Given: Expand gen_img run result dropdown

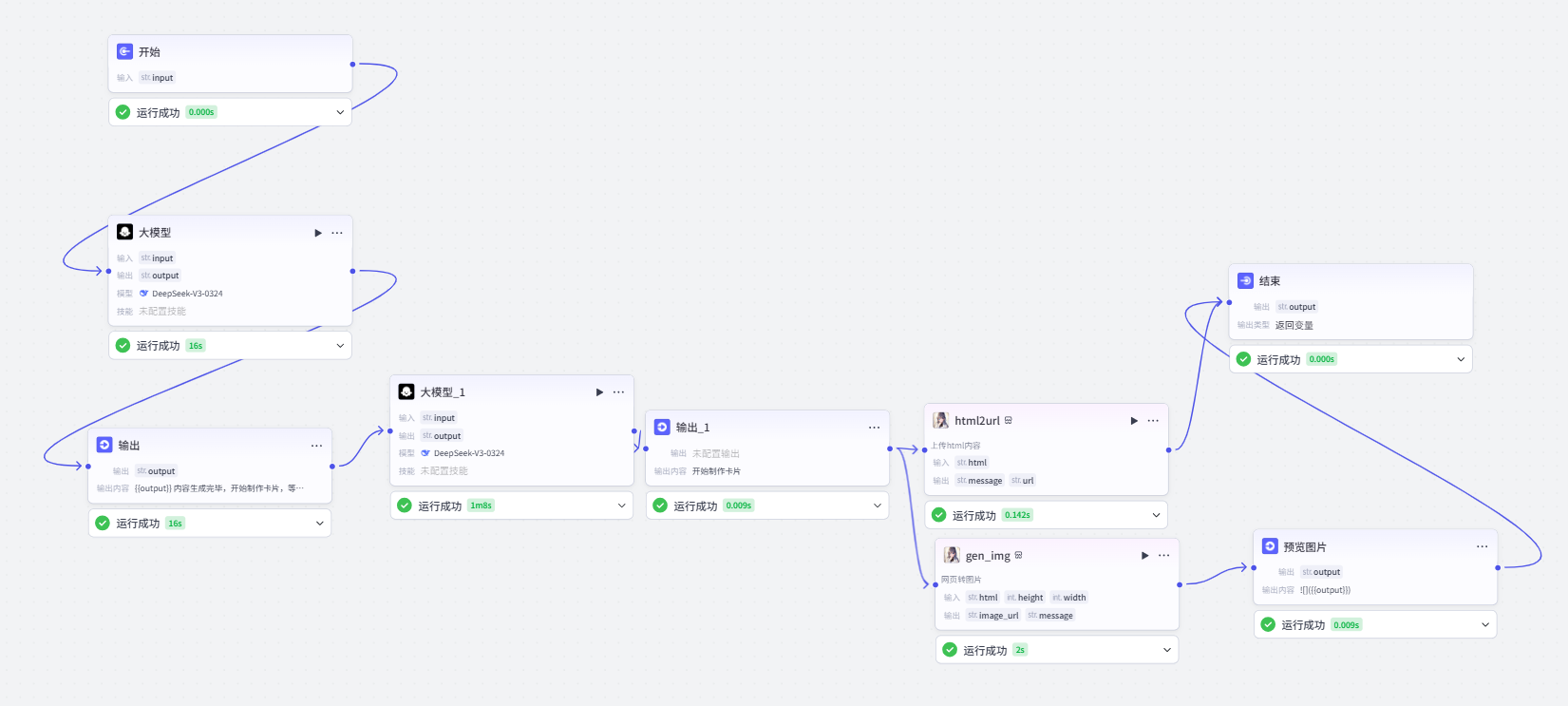Looking at the screenshot, I should point(1167,650).
